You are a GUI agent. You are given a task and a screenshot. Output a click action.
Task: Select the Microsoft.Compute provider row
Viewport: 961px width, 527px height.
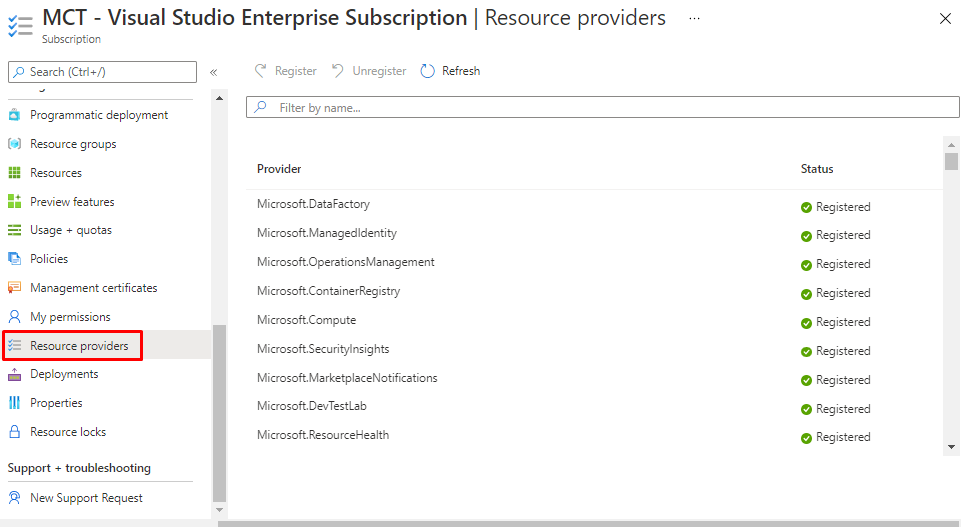point(306,320)
